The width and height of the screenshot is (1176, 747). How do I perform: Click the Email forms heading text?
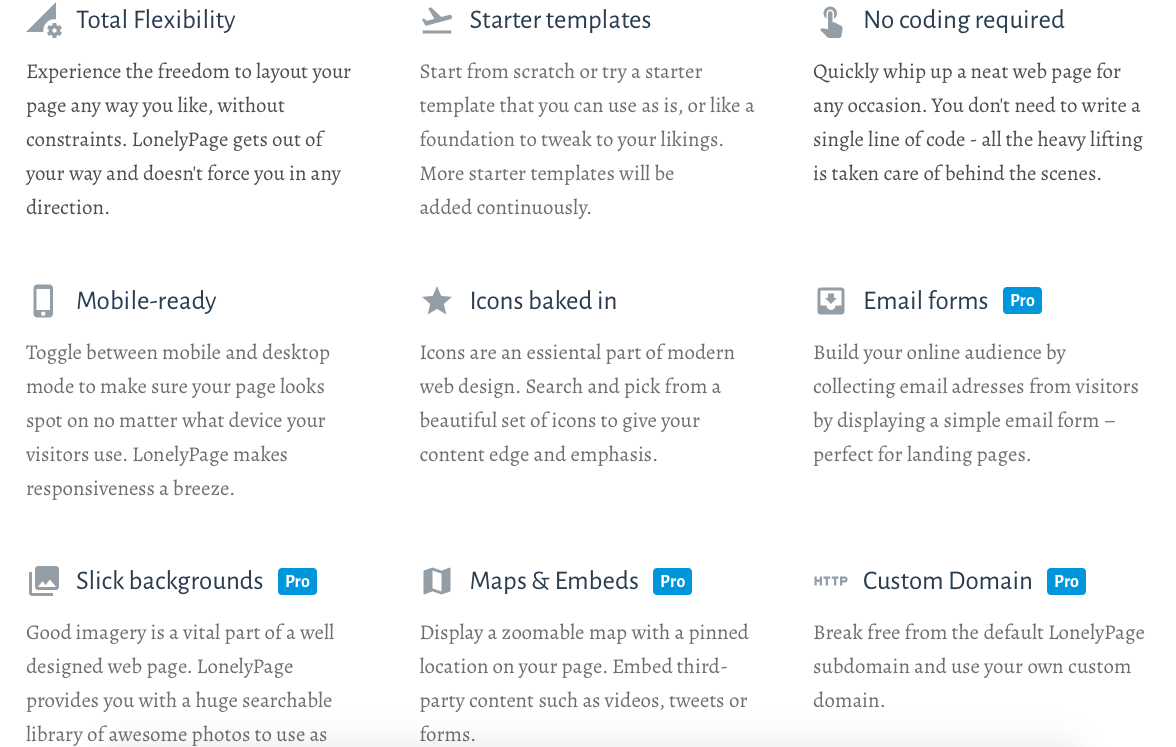pos(925,301)
